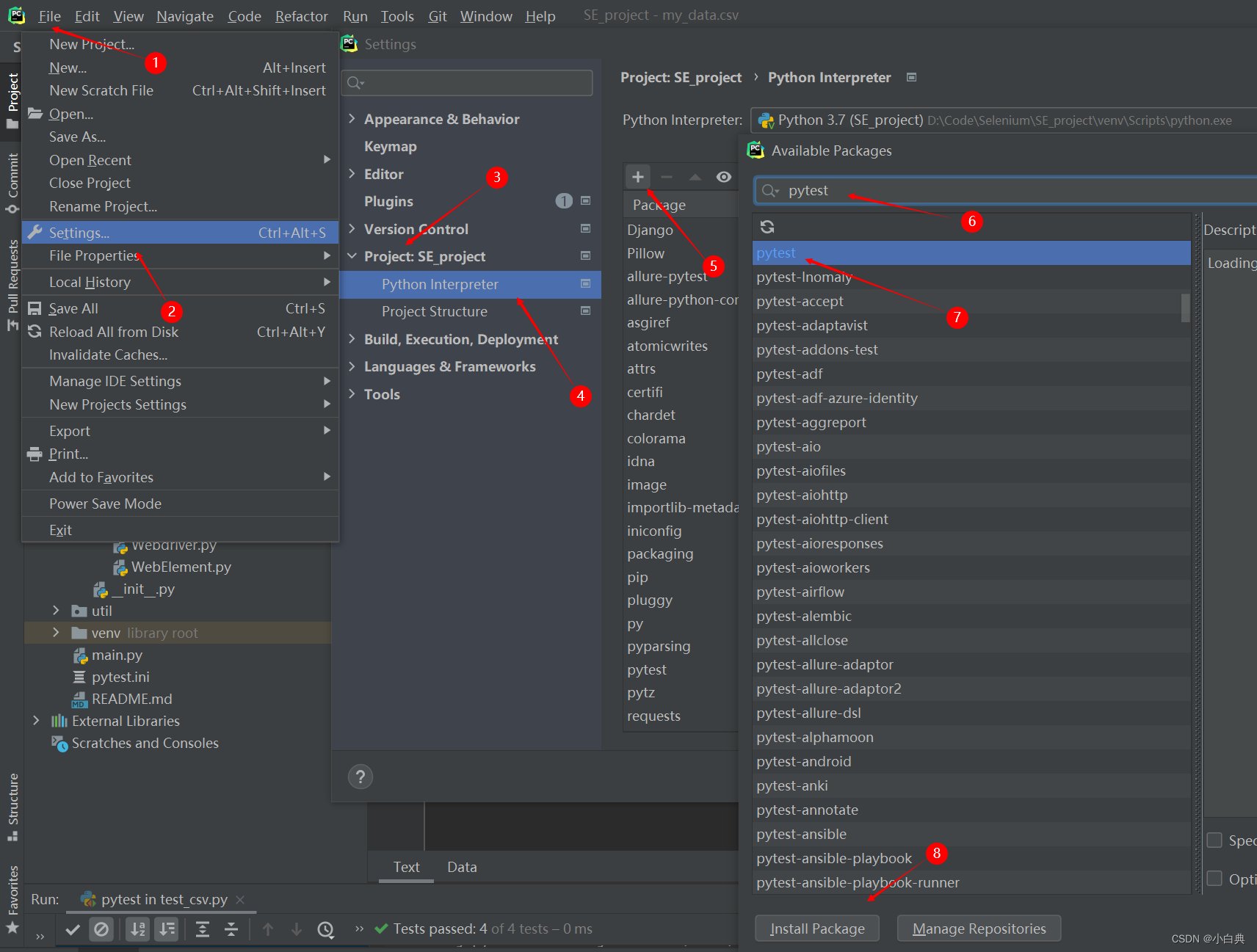1257x952 pixels.
Task: Open the Git menu
Action: point(438,16)
